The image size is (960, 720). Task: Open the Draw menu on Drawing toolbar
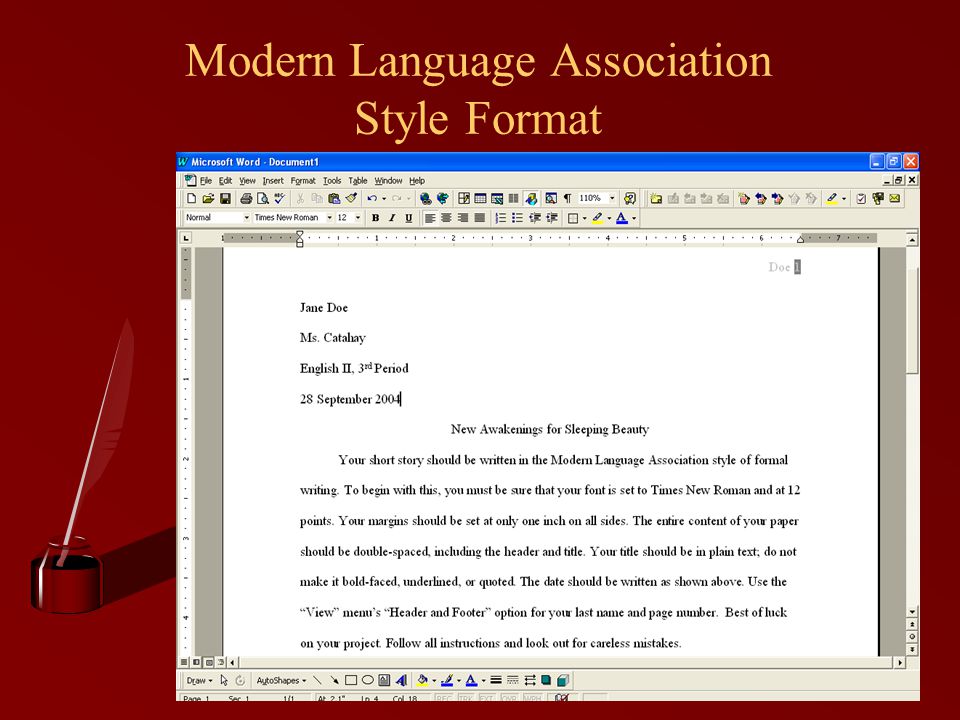coord(200,680)
